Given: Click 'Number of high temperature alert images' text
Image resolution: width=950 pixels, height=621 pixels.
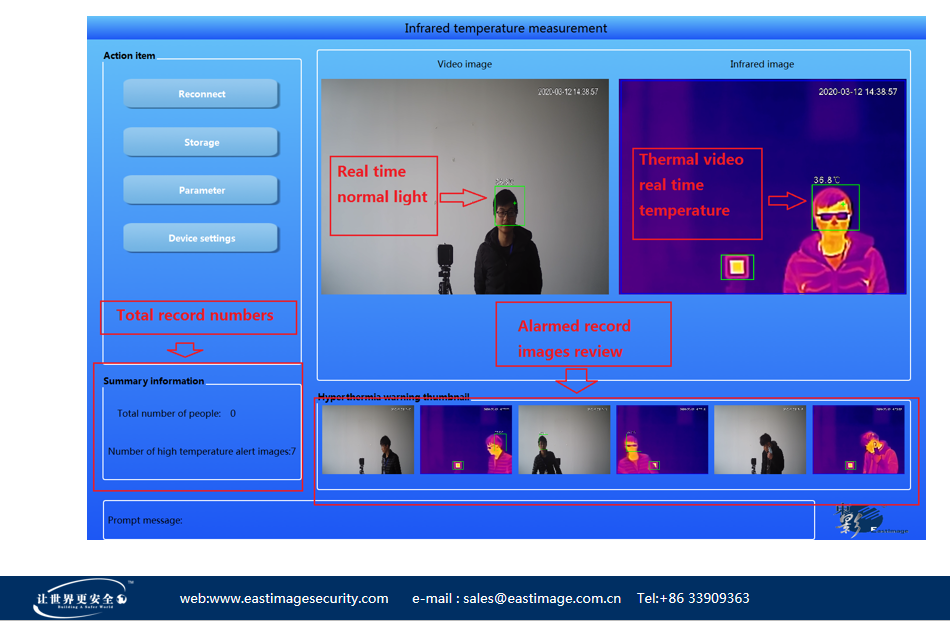Looking at the screenshot, I should point(202,451).
